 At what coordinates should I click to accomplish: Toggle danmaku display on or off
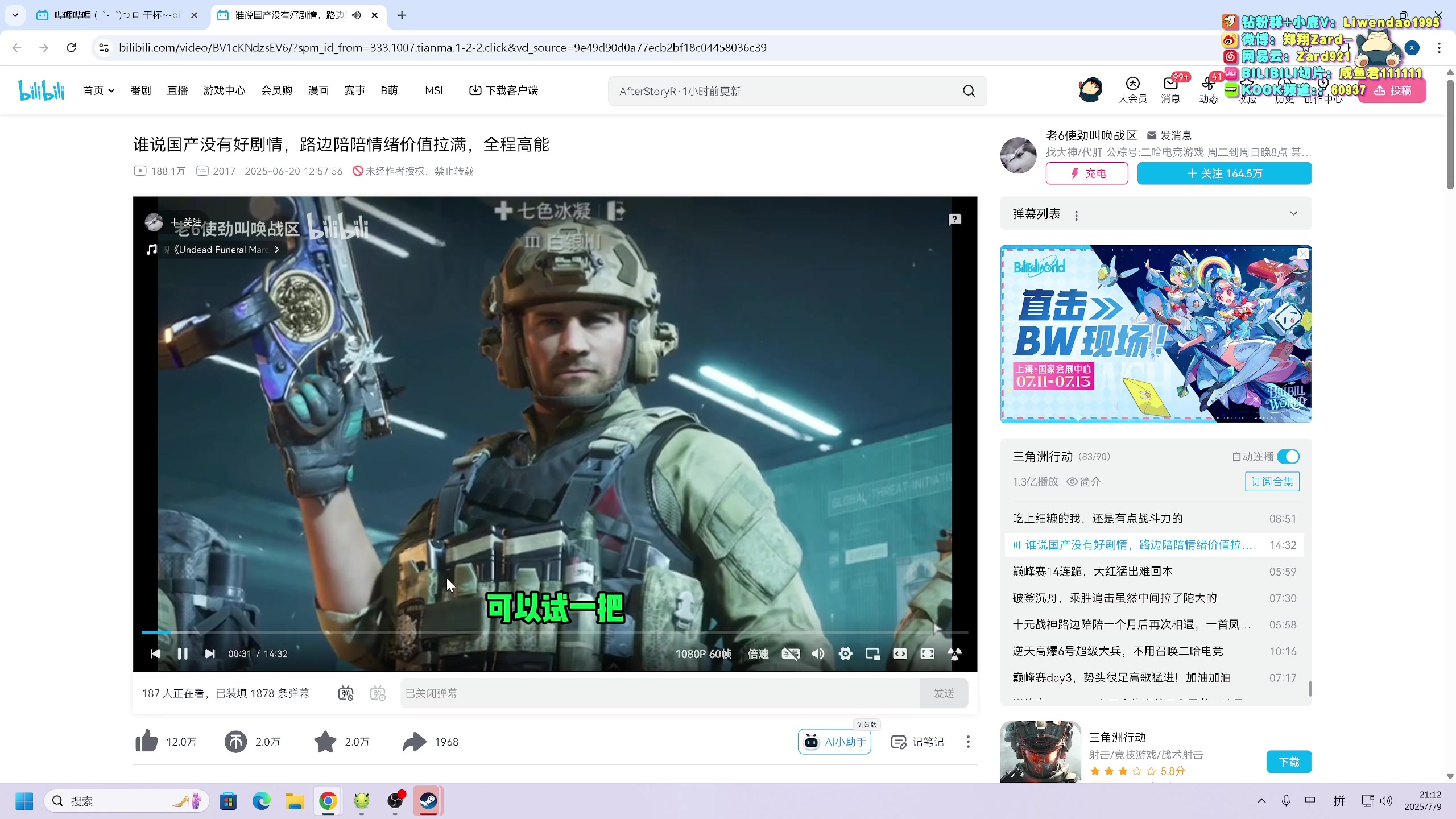click(346, 693)
